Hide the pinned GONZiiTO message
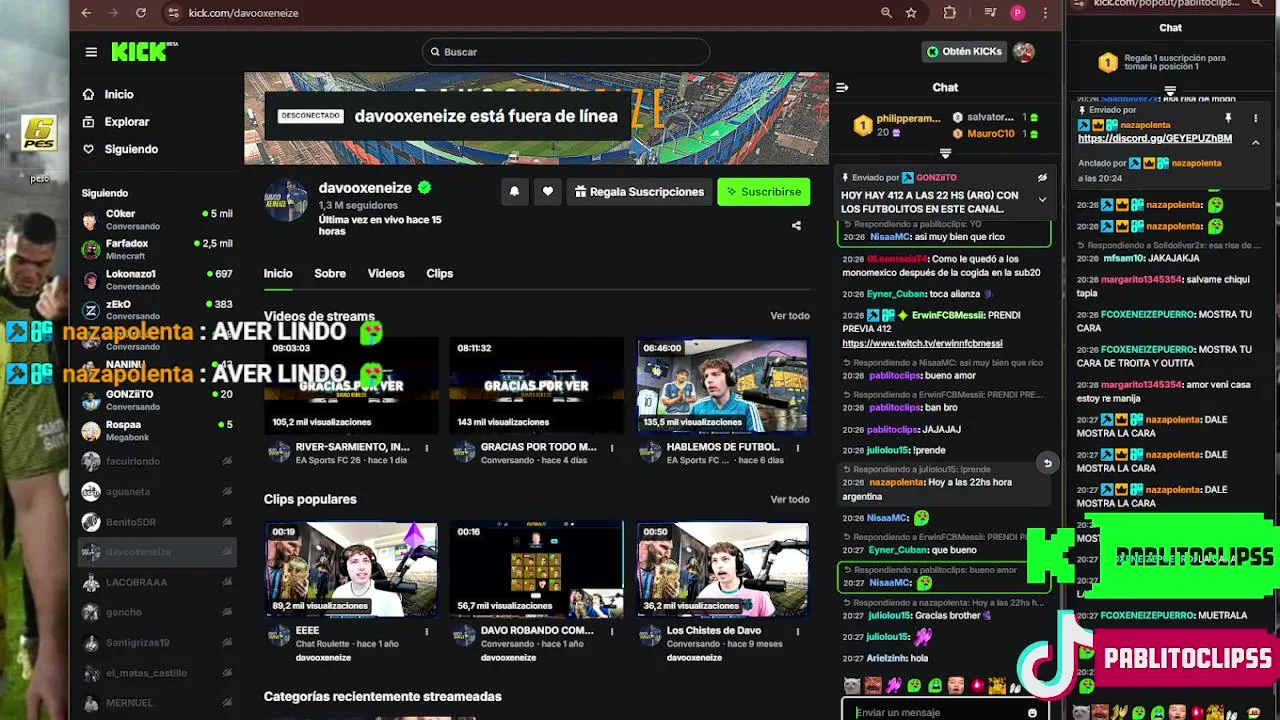The image size is (1280, 720). coord(1042,178)
